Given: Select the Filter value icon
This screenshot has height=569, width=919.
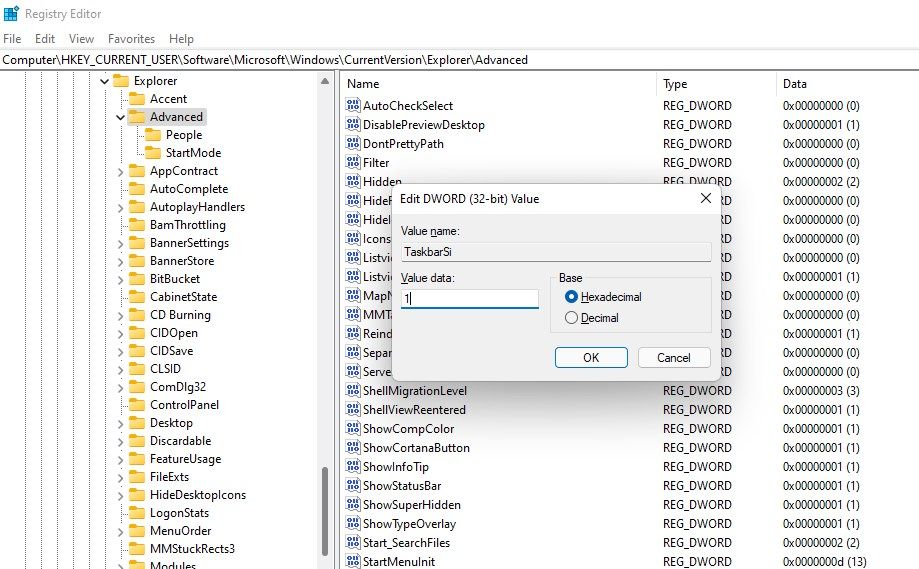Looking at the screenshot, I should (353, 162).
